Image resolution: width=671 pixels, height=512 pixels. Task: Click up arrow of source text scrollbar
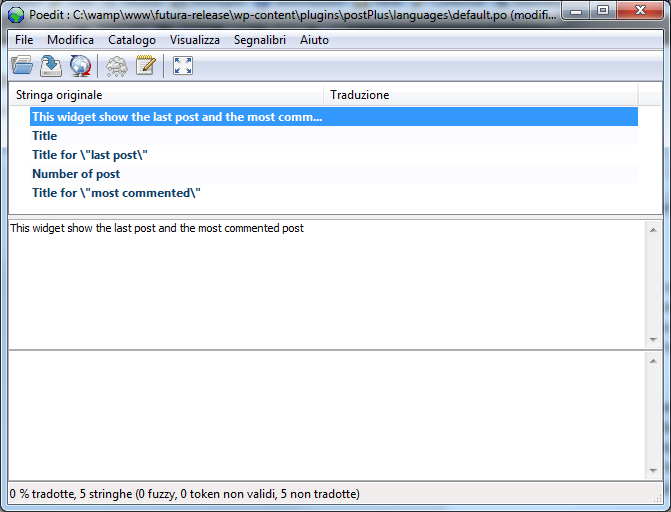[653, 230]
